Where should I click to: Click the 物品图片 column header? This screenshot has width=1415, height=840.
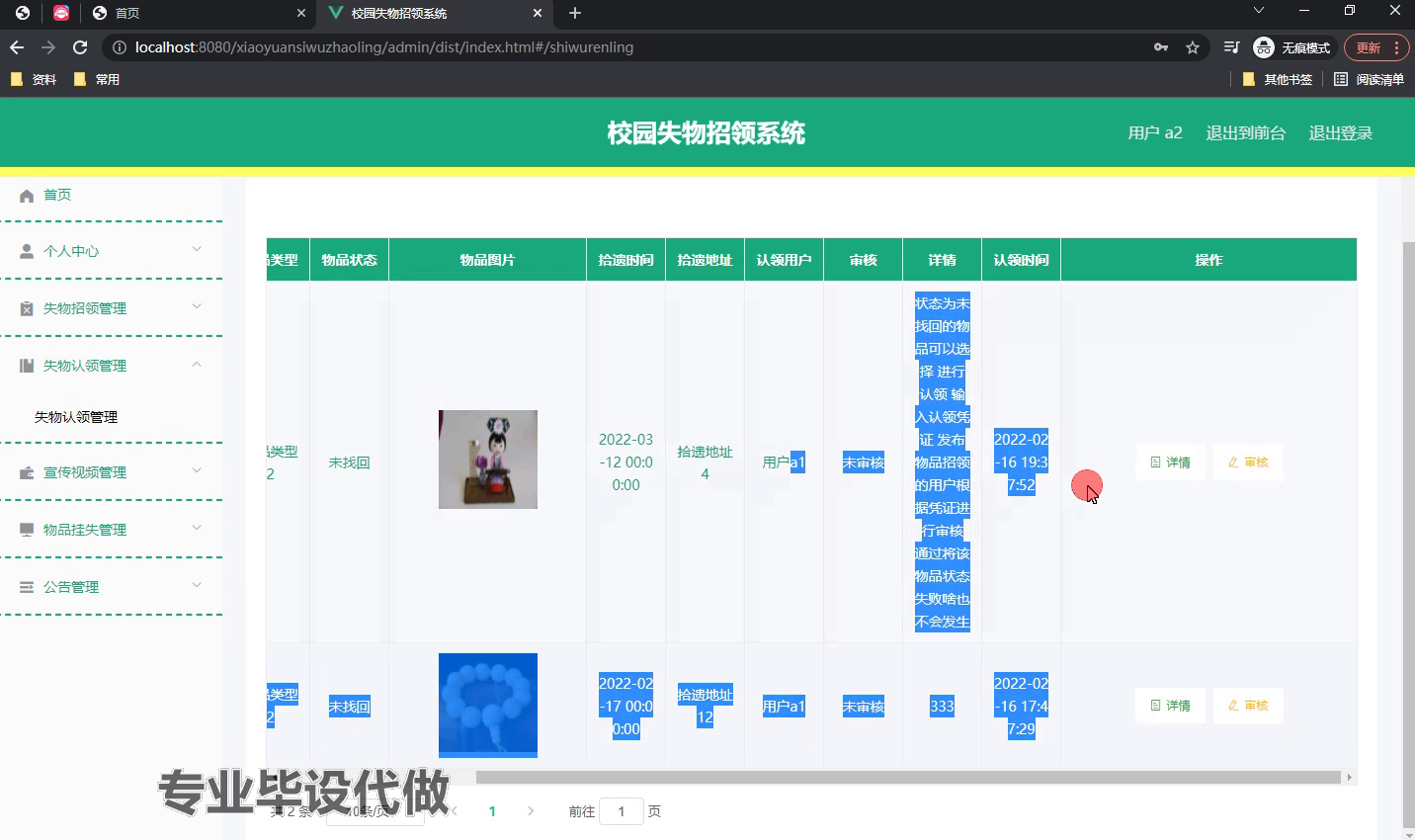(487, 260)
